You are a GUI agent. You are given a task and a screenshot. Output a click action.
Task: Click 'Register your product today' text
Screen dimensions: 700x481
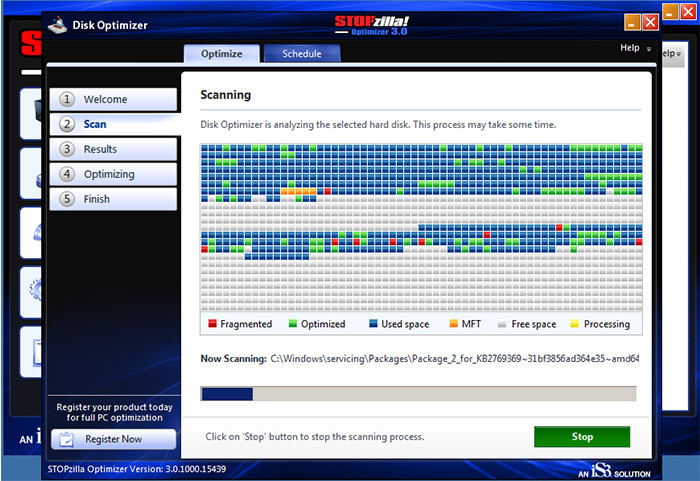pyautogui.click(x=114, y=412)
